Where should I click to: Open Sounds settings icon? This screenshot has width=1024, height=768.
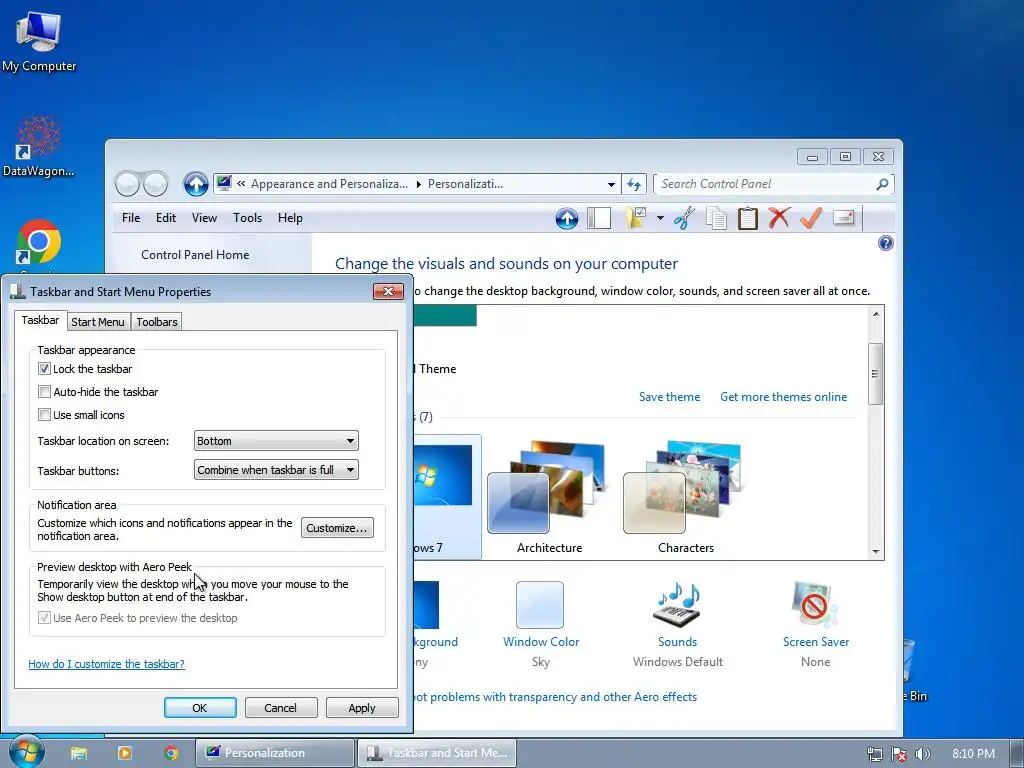[677, 605]
